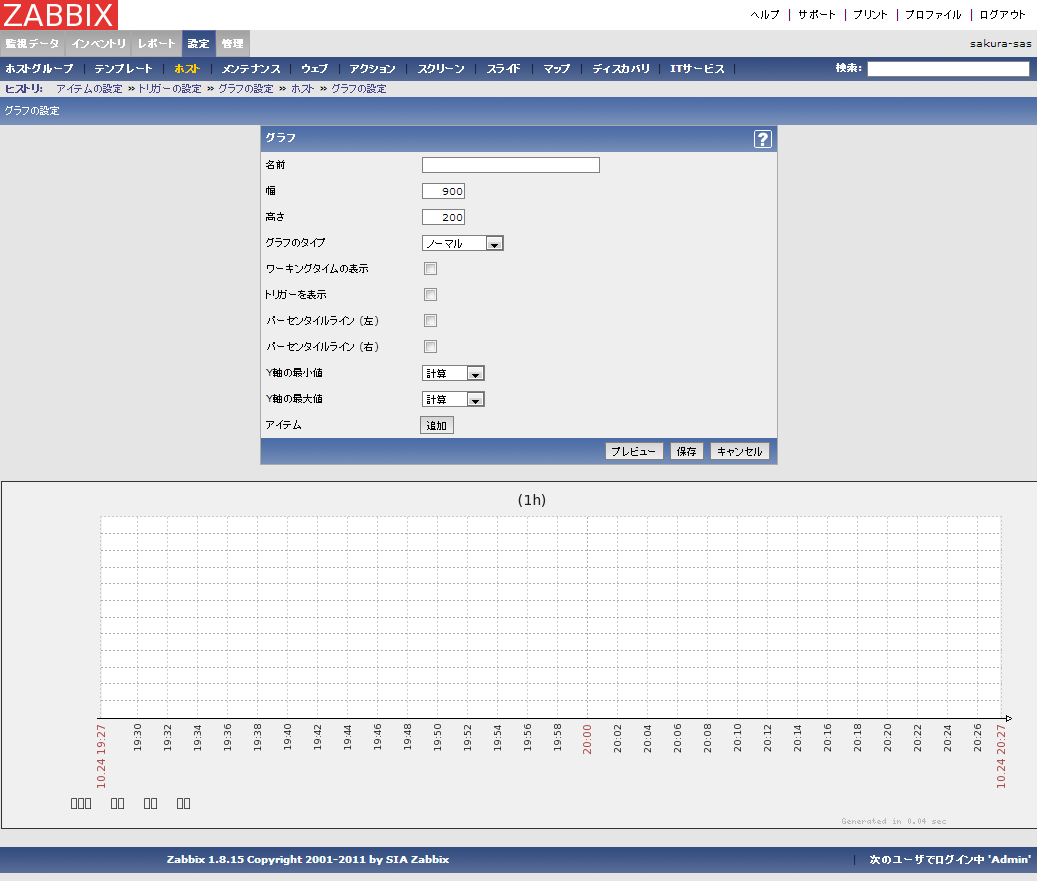
Task: Click the help question mark icon
Action: [x=763, y=139]
